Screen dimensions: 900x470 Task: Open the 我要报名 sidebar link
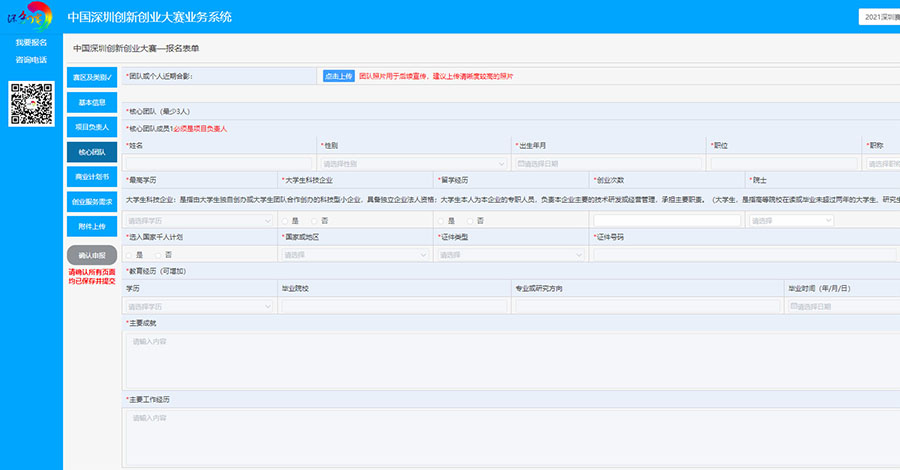click(x=31, y=42)
